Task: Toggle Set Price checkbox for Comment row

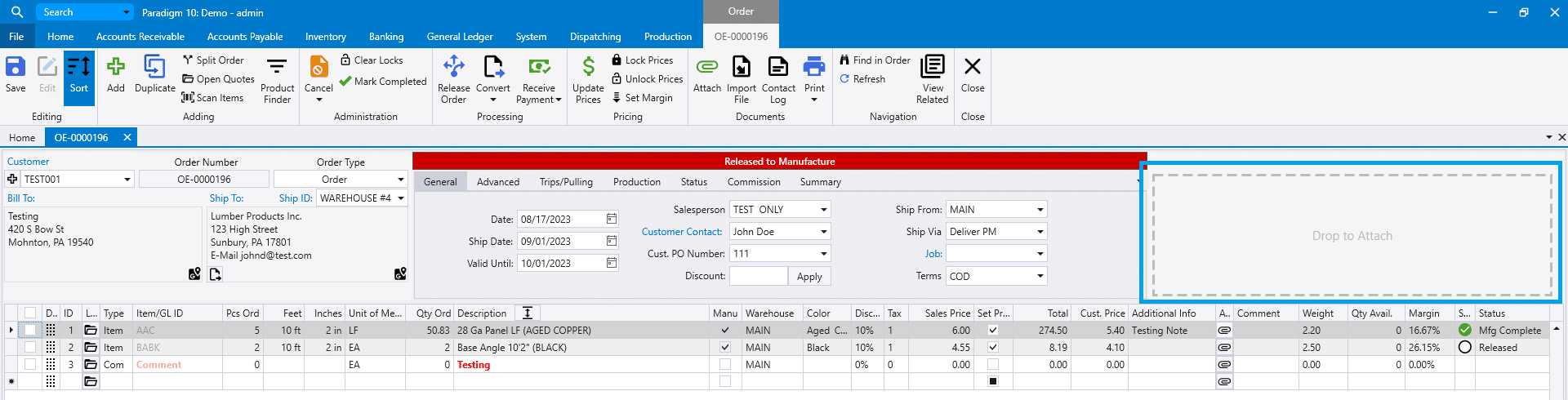Action: point(993,365)
